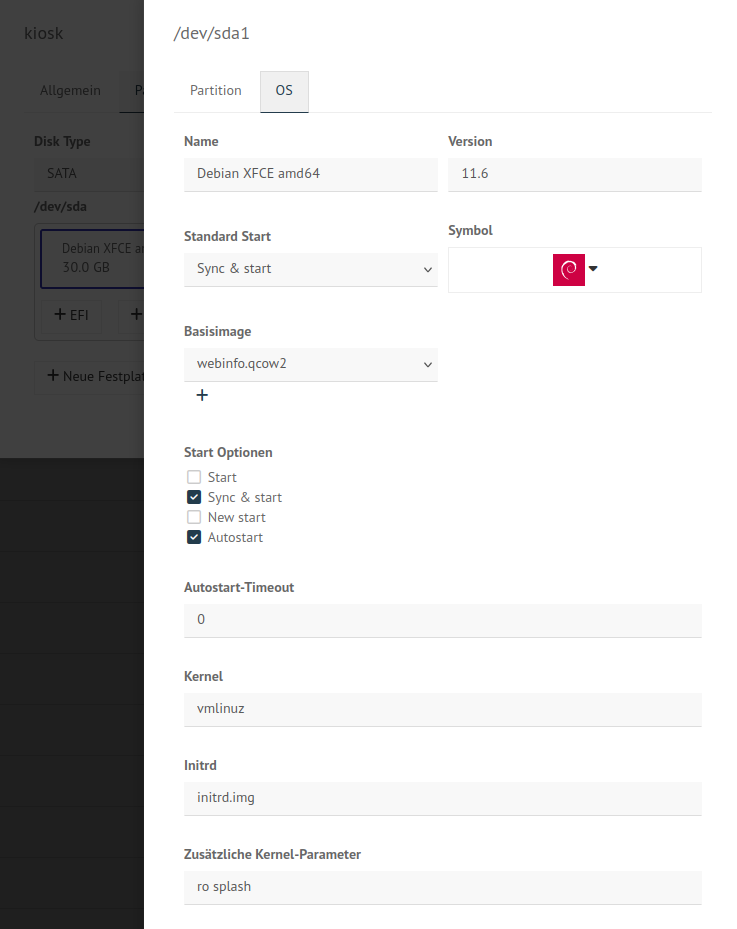This screenshot has height=929, width=737.
Task: Tick the New start checkbox
Action: [x=194, y=517]
